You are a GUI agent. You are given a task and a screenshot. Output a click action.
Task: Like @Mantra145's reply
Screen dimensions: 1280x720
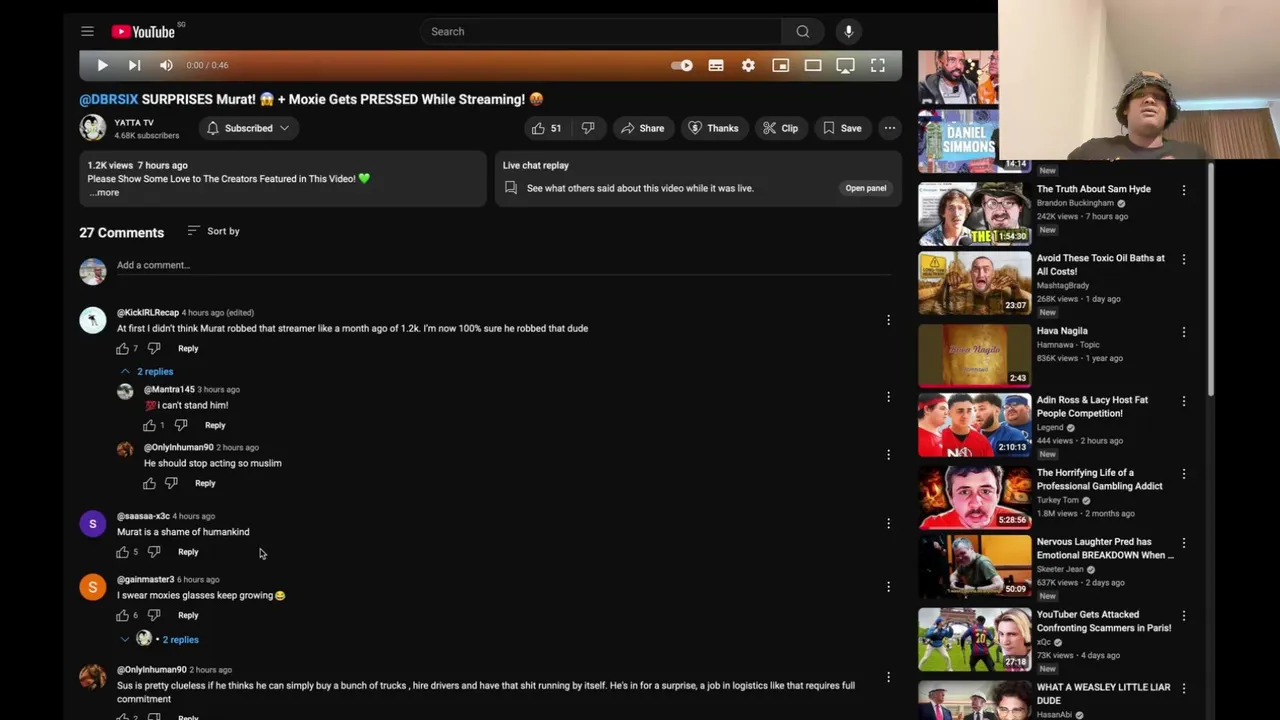pyautogui.click(x=149, y=426)
